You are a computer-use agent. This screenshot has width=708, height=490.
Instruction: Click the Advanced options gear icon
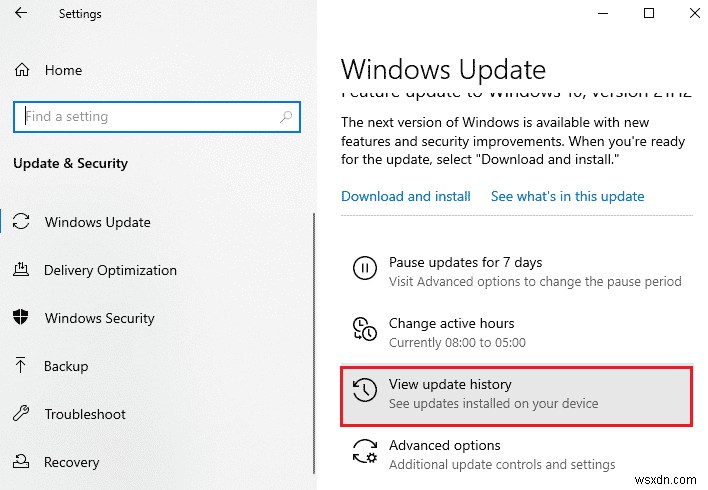pos(364,453)
